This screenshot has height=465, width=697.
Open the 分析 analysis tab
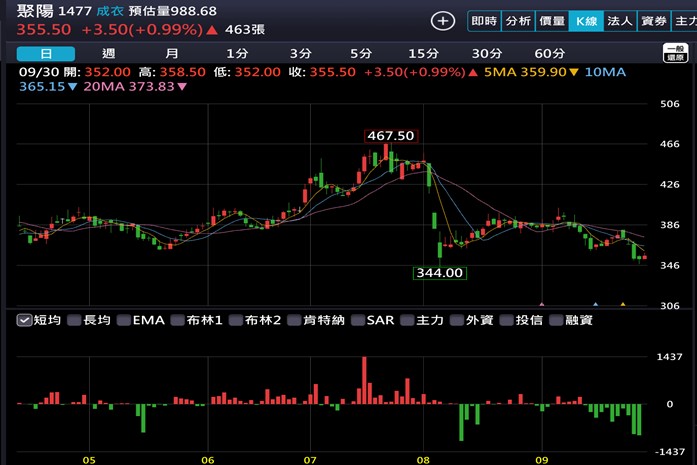[x=517, y=21]
